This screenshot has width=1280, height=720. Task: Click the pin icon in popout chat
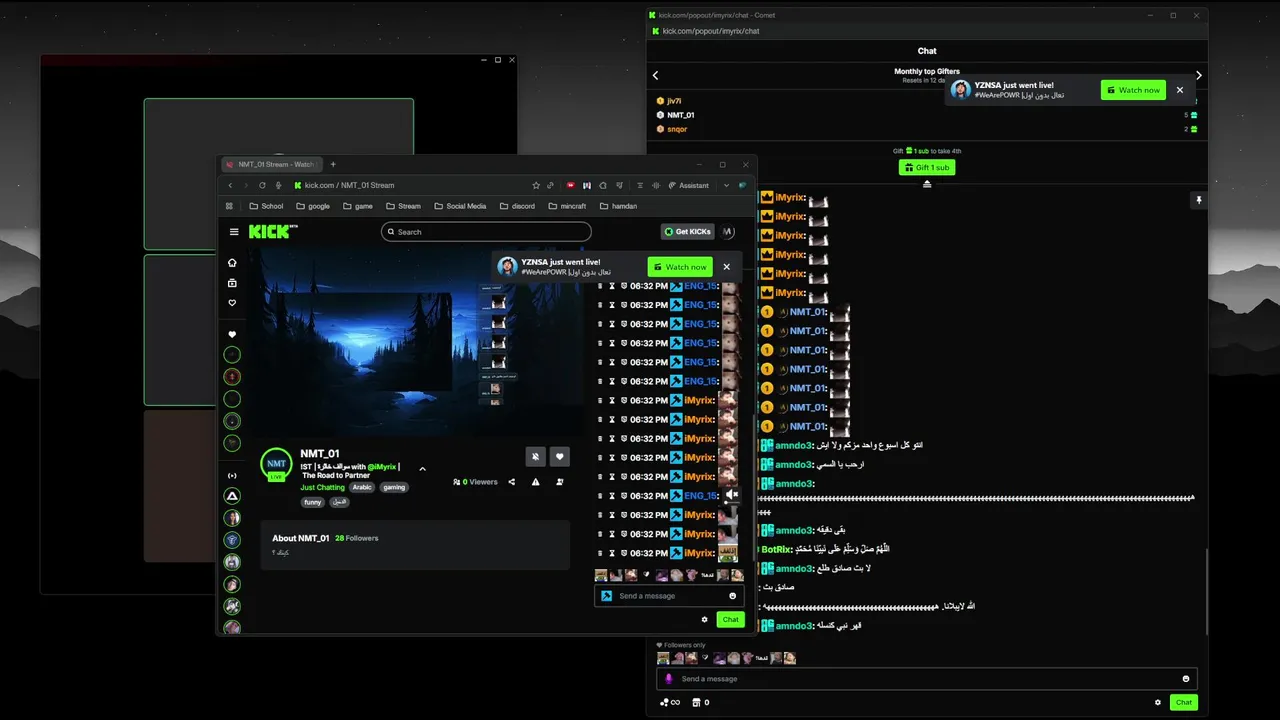pos(1199,201)
